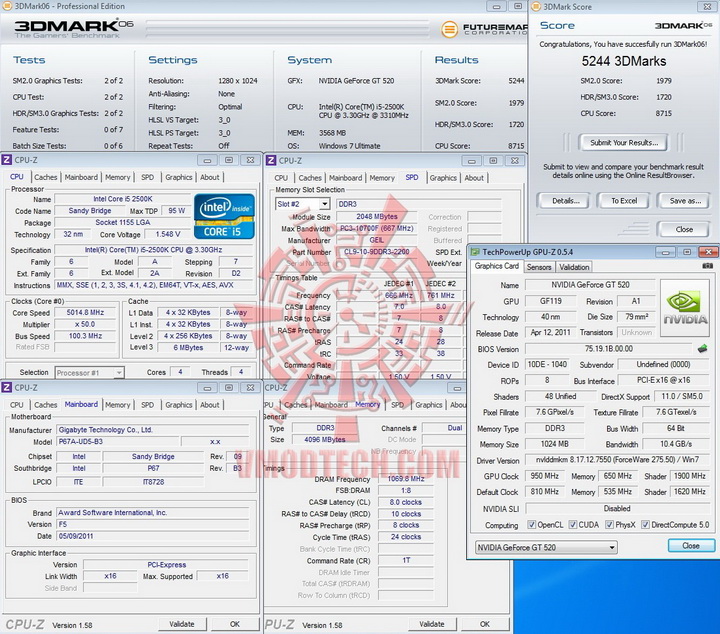Image resolution: width=720 pixels, height=634 pixels.
Task: Click the Core Speed 5014.8 MHz field
Action: click(85, 313)
